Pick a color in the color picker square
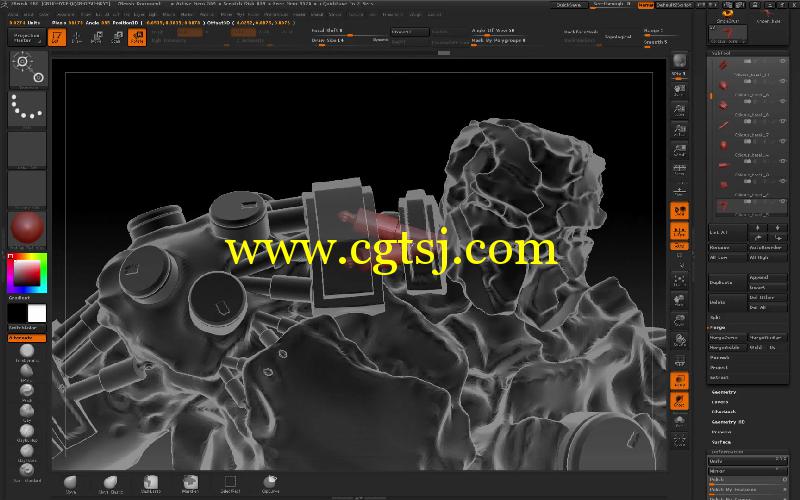The height and width of the screenshot is (500, 800). (27, 273)
